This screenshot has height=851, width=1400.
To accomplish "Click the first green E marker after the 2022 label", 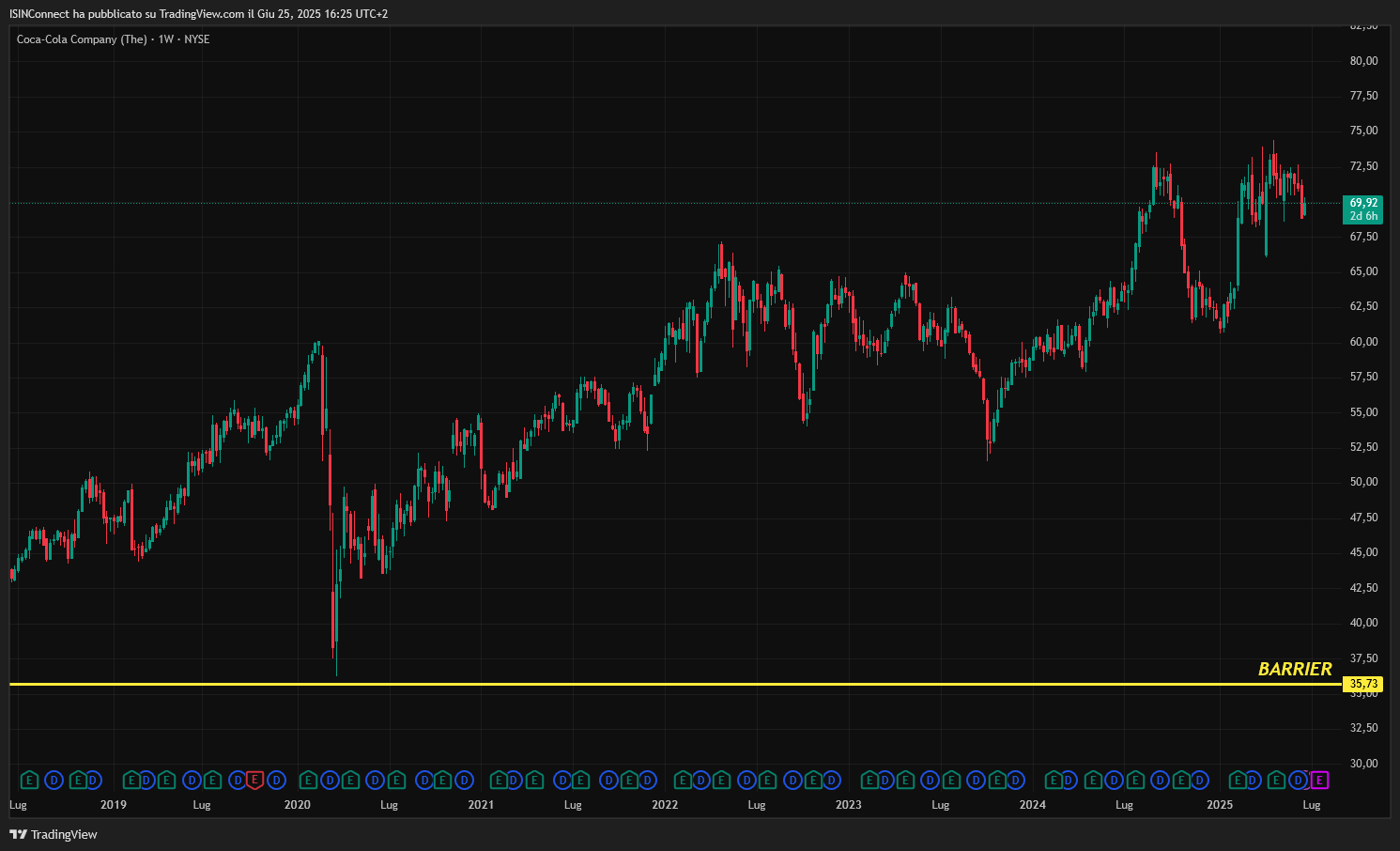I will tap(683, 780).
